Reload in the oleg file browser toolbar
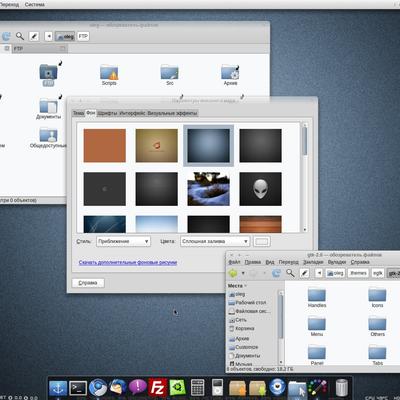Screen dimensions: 400x400 tap(6, 36)
